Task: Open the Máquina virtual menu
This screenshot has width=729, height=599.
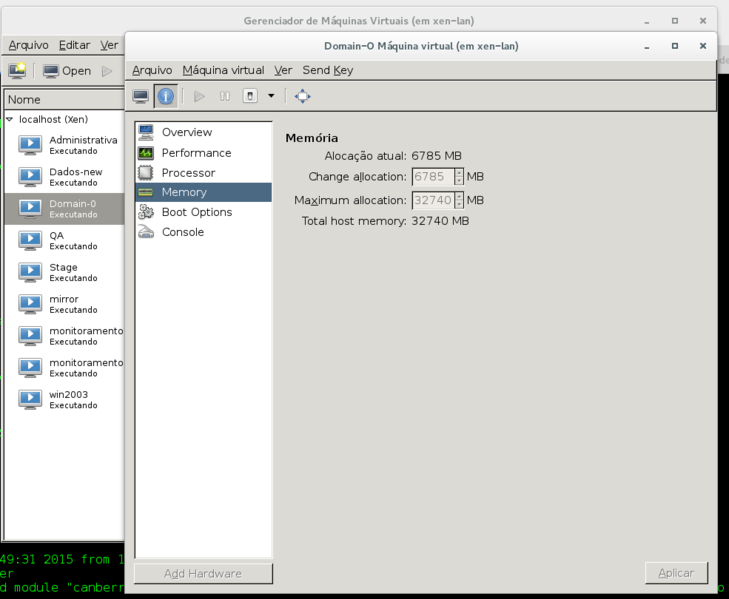Action: point(223,70)
